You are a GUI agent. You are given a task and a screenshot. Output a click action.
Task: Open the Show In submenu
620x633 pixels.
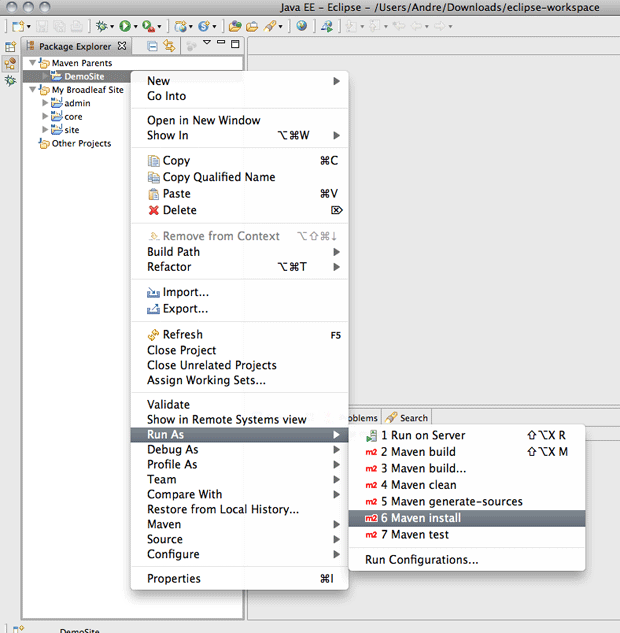pyautogui.click(x=240, y=135)
